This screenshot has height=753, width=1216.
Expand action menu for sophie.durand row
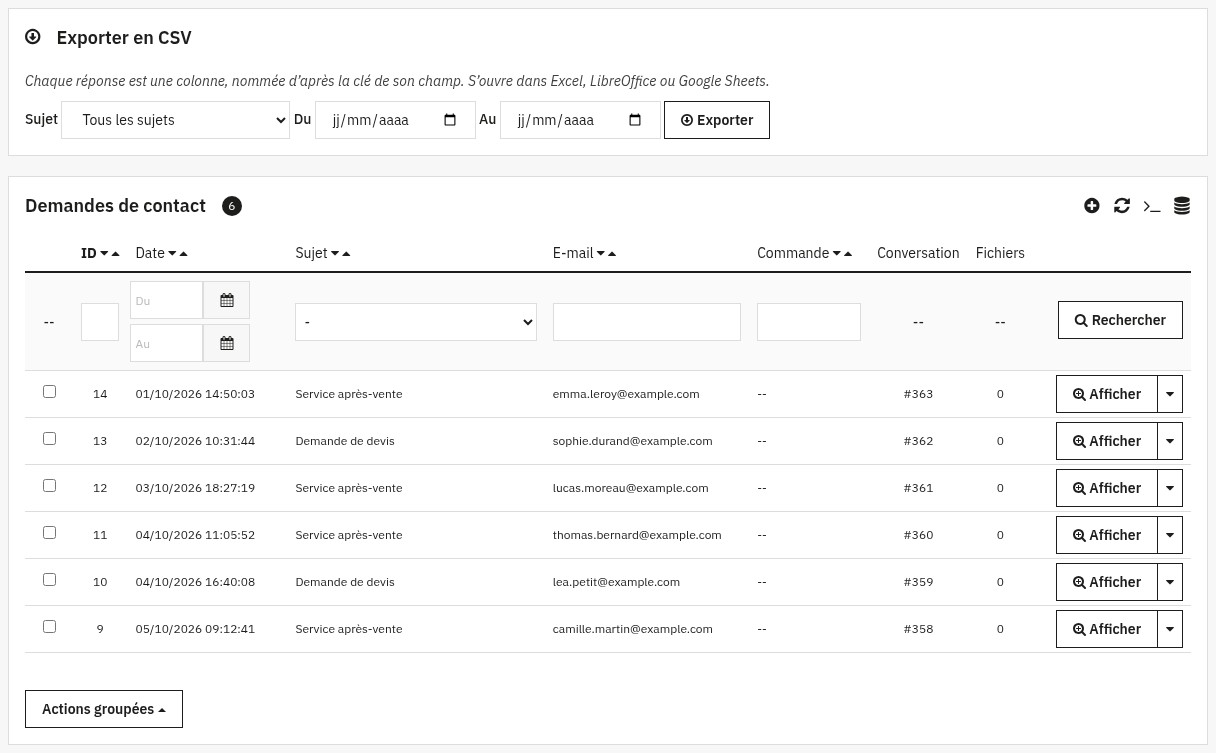[x=1170, y=441]
